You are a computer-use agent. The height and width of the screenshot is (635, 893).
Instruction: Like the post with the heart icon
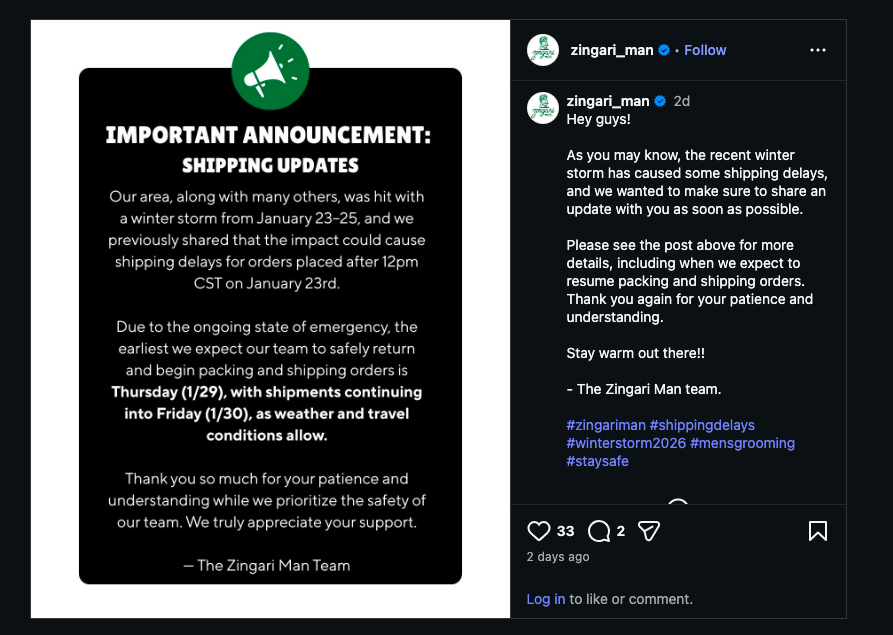(x=539, y=531)
